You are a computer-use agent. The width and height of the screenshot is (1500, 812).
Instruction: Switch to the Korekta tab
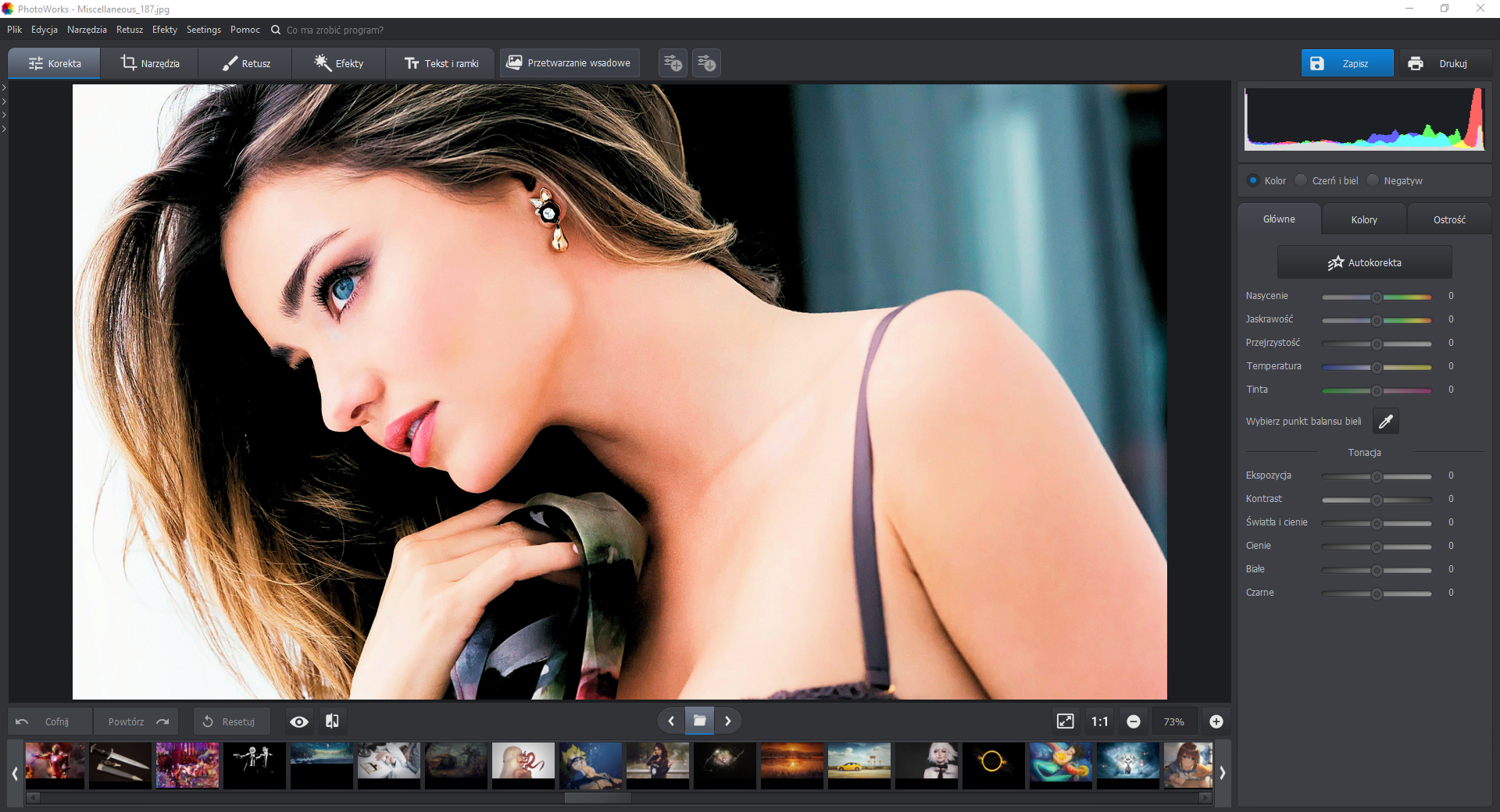click(x=54, y=63)
